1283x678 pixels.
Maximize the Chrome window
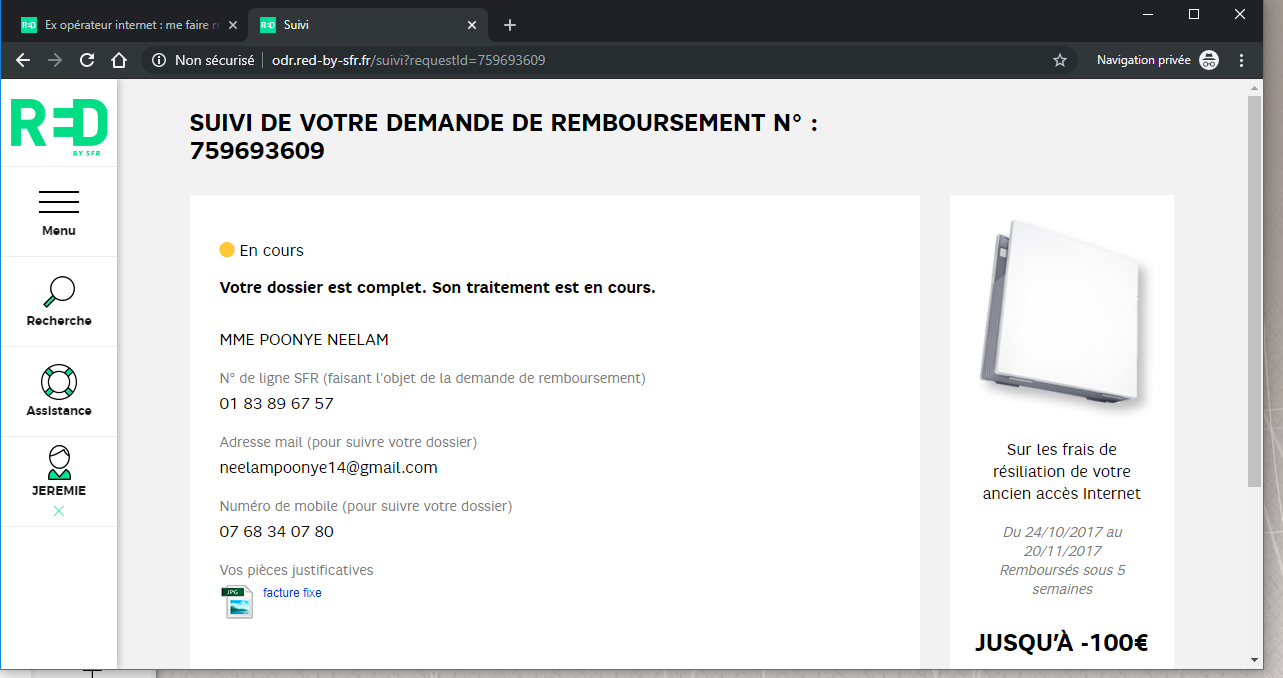[x=1194, y=14]
